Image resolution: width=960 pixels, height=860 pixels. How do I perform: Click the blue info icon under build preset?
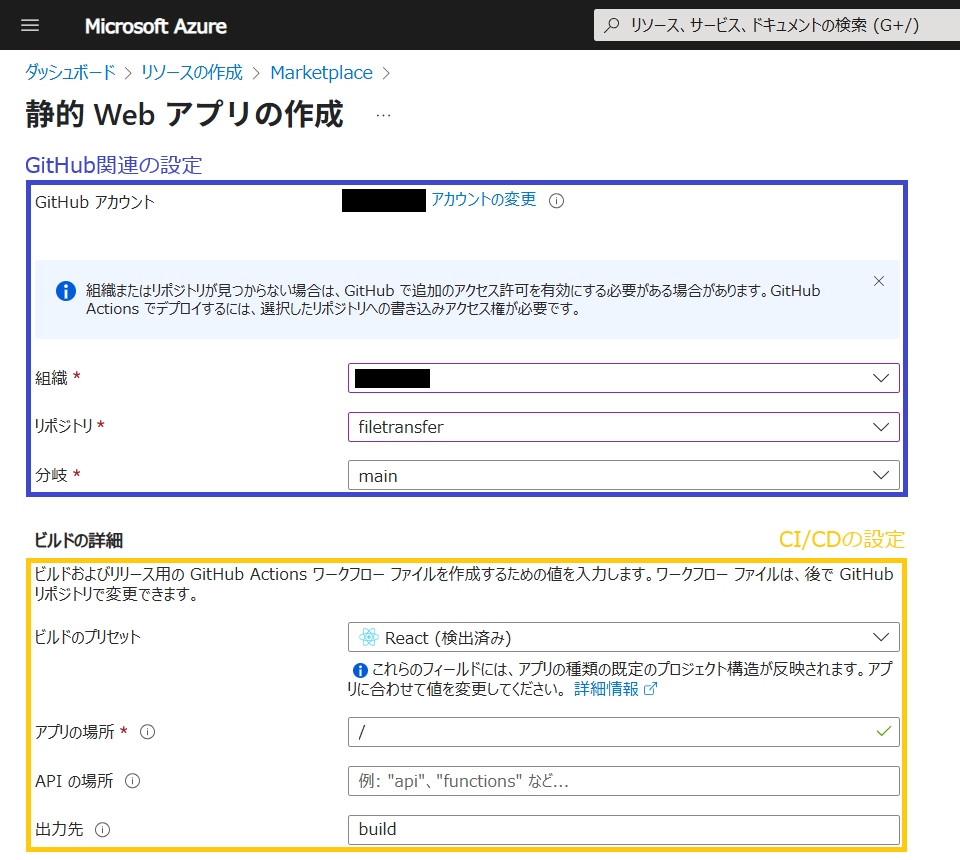click(x=360, y=670)
